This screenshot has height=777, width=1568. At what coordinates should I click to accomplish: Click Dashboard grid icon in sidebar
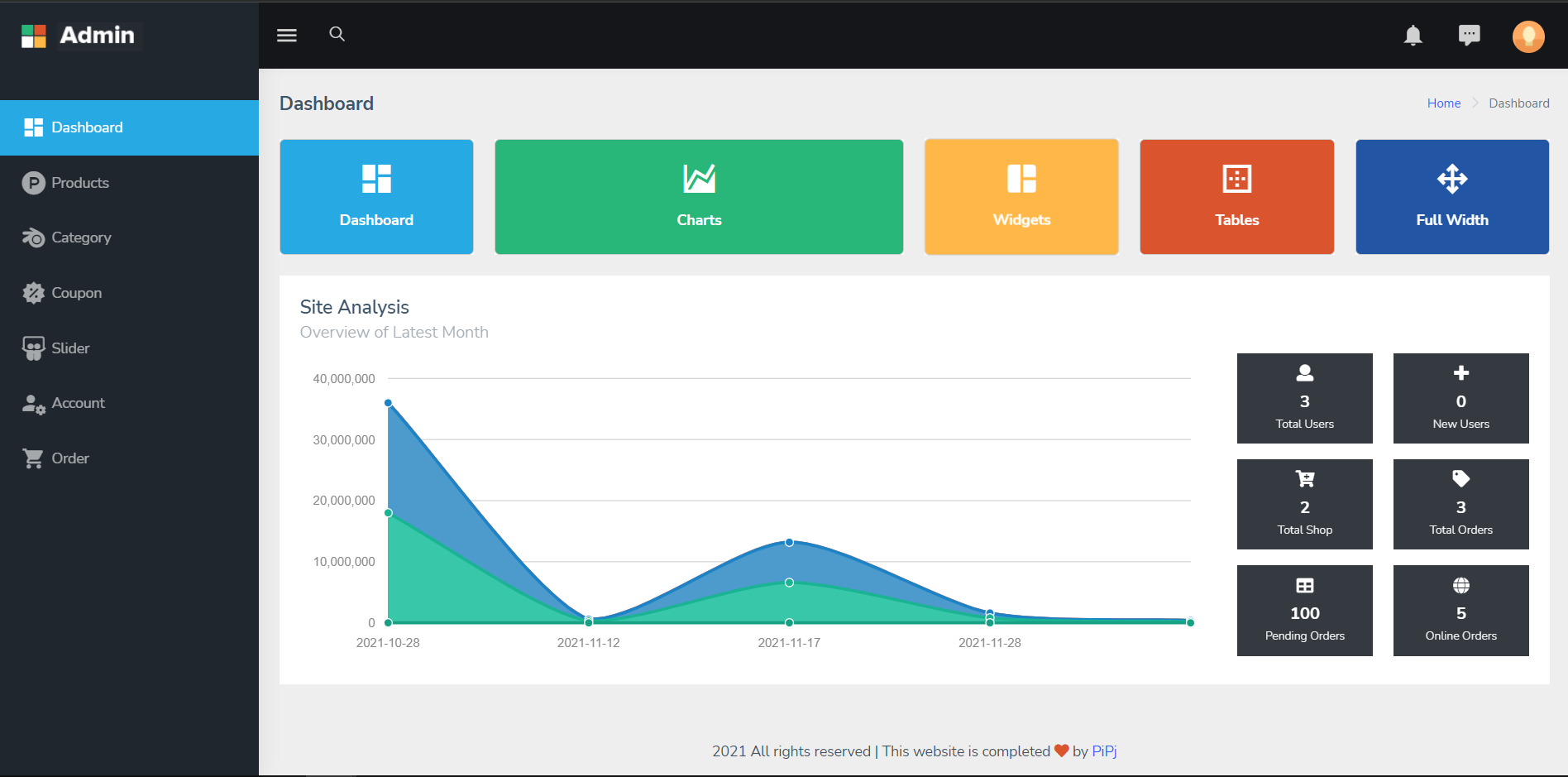[x=34, y=127]
